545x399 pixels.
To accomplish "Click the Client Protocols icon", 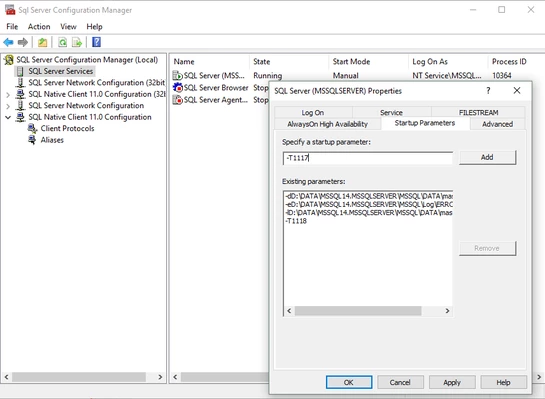I will tap(32, 129).
